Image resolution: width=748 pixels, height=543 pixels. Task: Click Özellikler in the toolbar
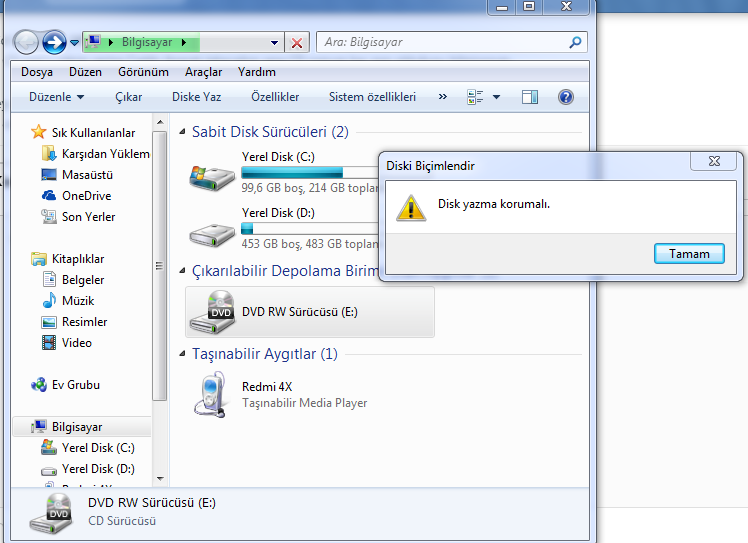[x=275, y=97]
